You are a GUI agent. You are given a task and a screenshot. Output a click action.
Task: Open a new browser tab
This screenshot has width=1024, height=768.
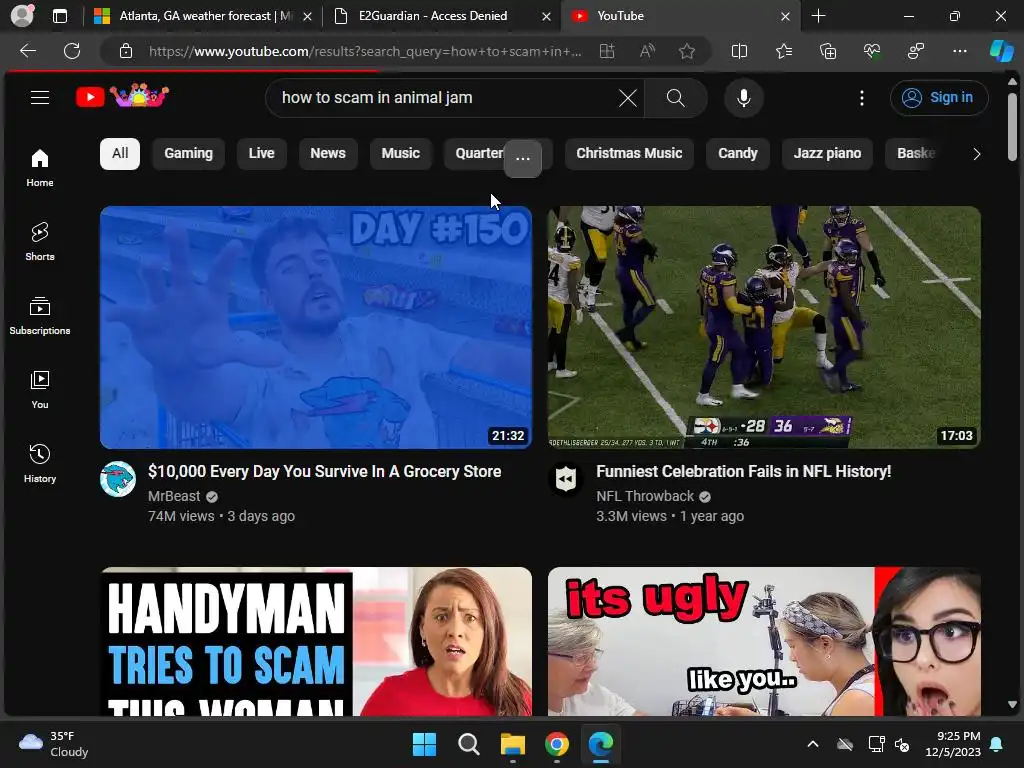tap(818, 16)
